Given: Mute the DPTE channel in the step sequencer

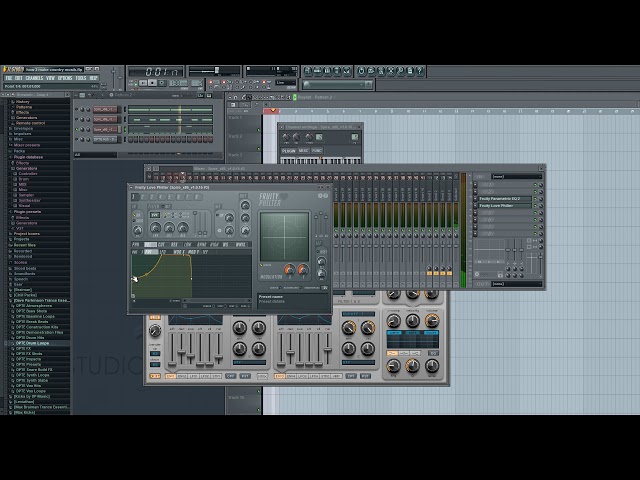Looking at the screenshot, I should point(76,139).
